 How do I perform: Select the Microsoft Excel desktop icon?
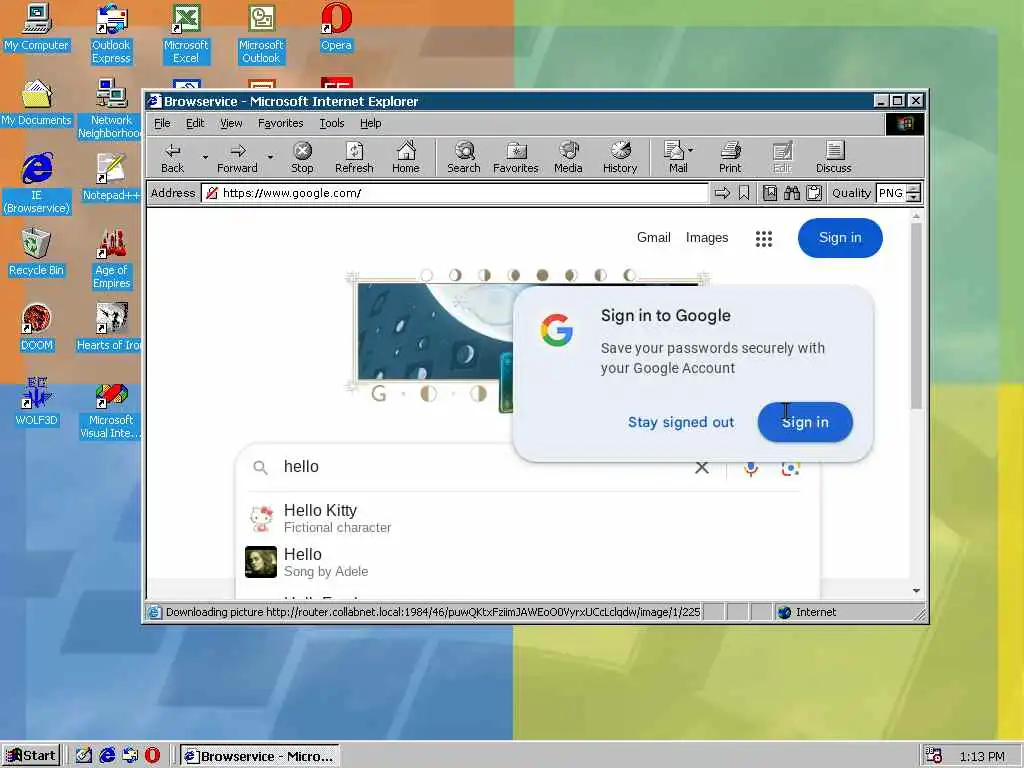click(186, 34)
